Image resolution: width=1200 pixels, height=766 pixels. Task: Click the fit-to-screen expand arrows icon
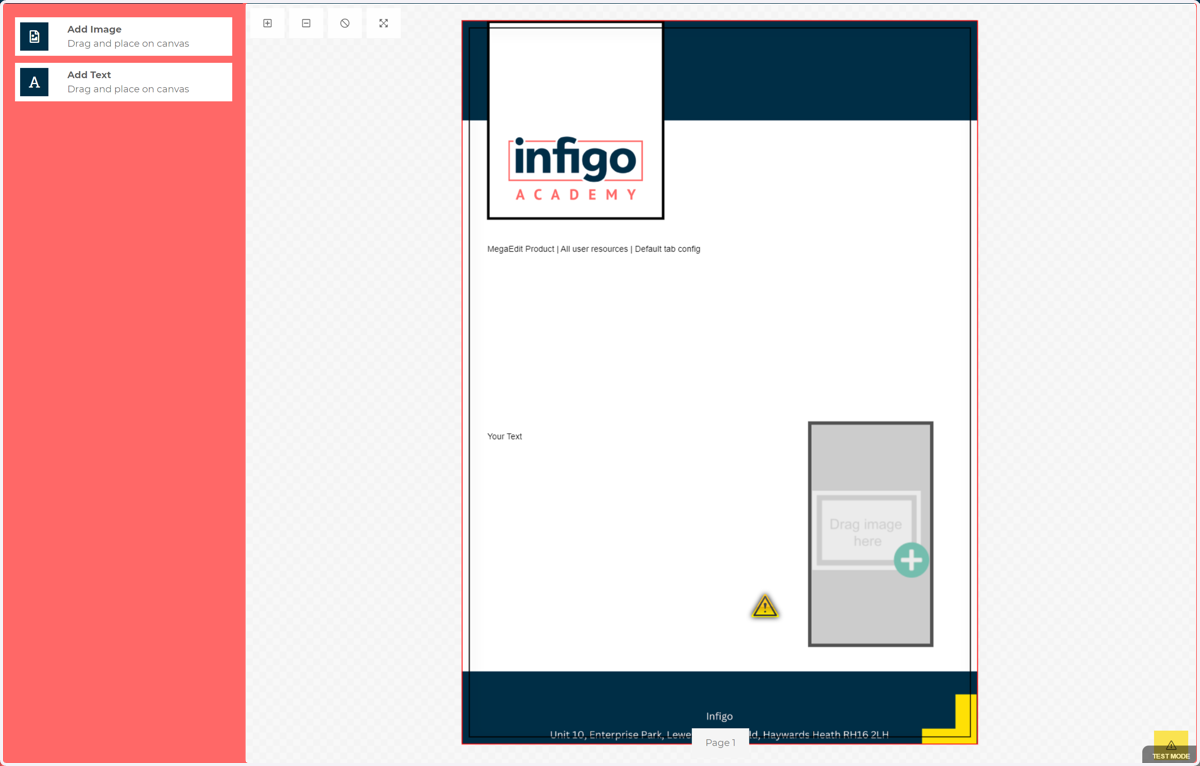tap(384, 23)
